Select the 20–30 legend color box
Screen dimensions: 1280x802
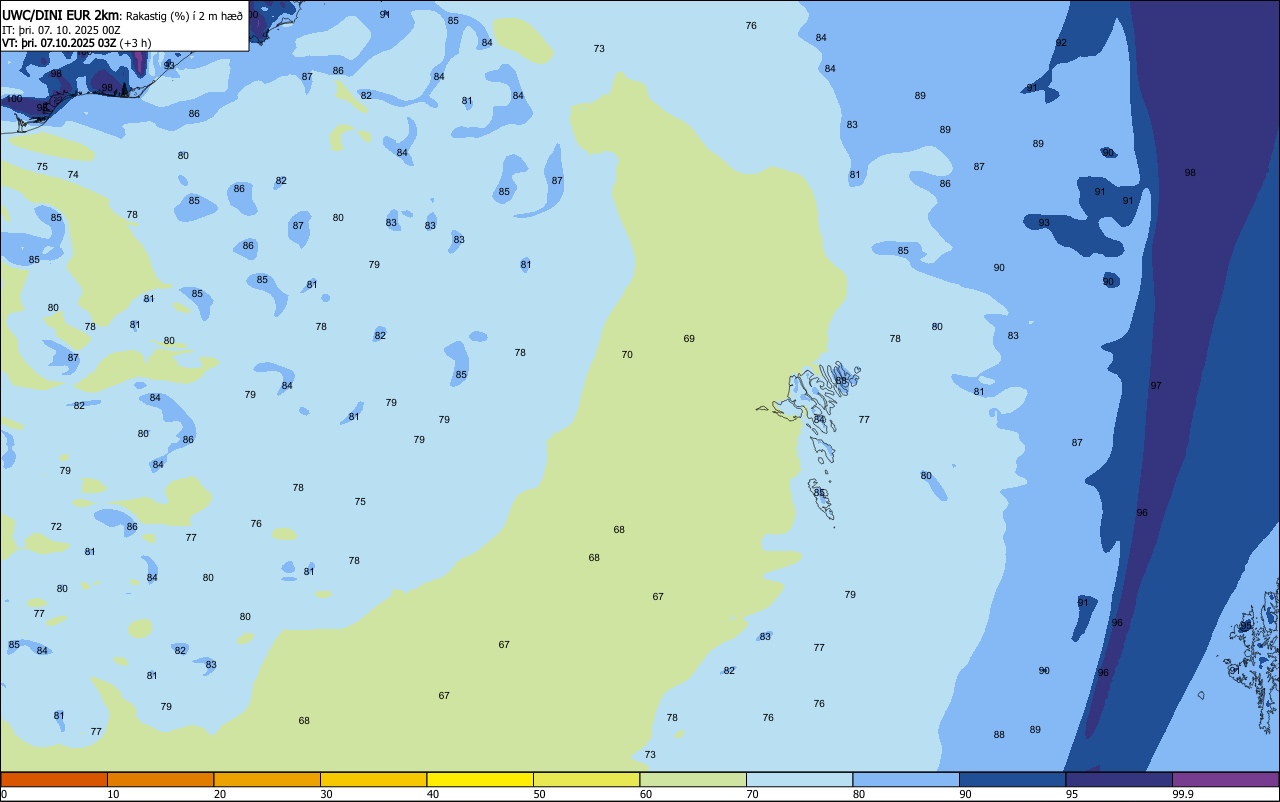pos(267,779)
